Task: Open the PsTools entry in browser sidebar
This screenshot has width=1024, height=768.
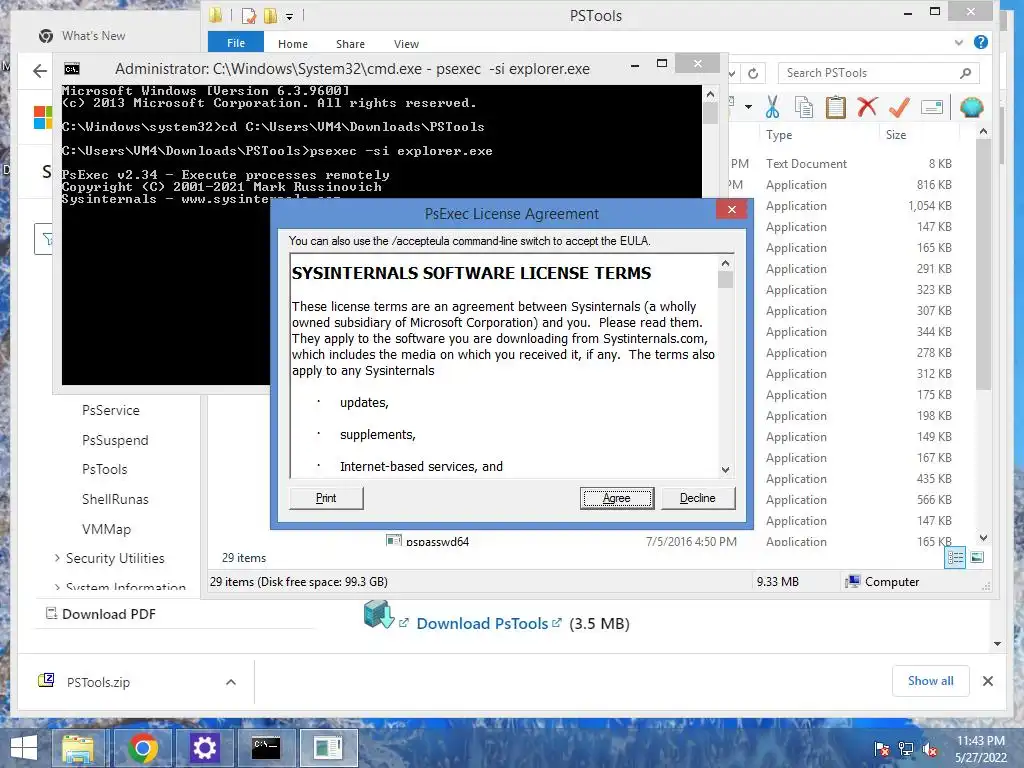Action: coord(104,470)
